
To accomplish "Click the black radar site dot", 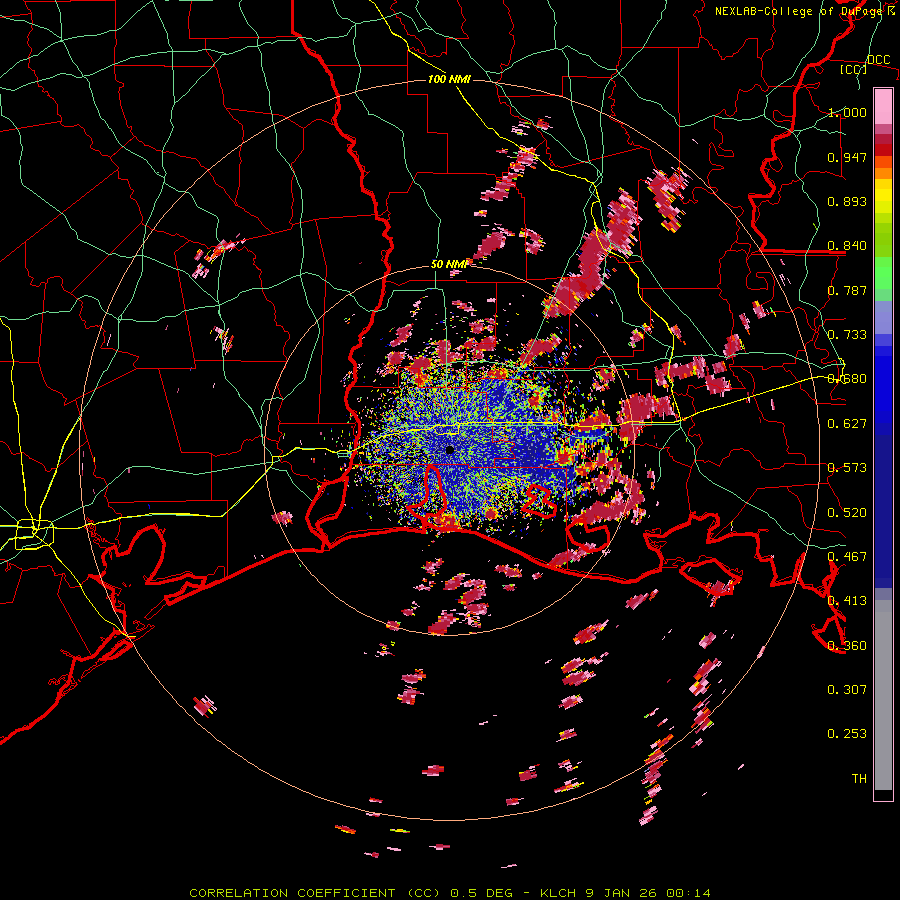I will [449, 450].
